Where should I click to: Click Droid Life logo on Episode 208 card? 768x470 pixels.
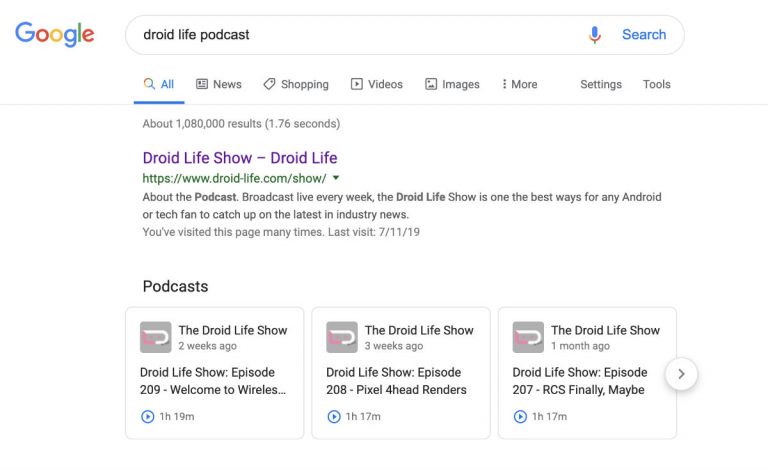pyautogui.click(x=342, y=337)
